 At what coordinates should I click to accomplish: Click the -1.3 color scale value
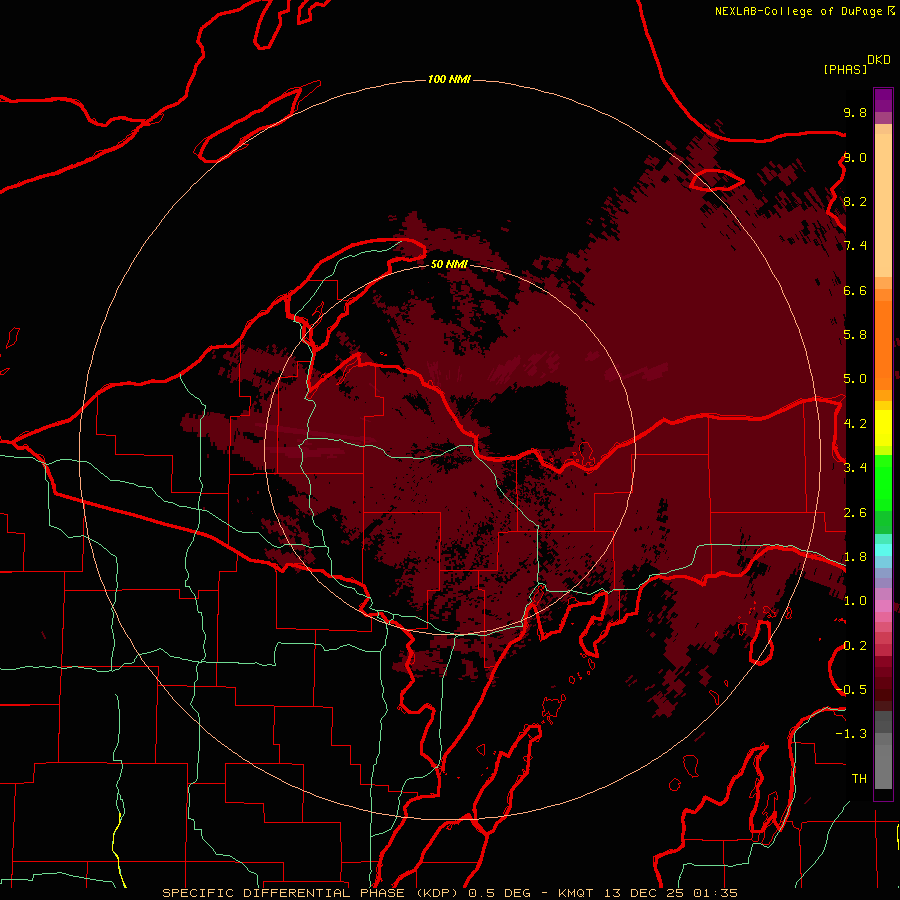tap(852, 734)
